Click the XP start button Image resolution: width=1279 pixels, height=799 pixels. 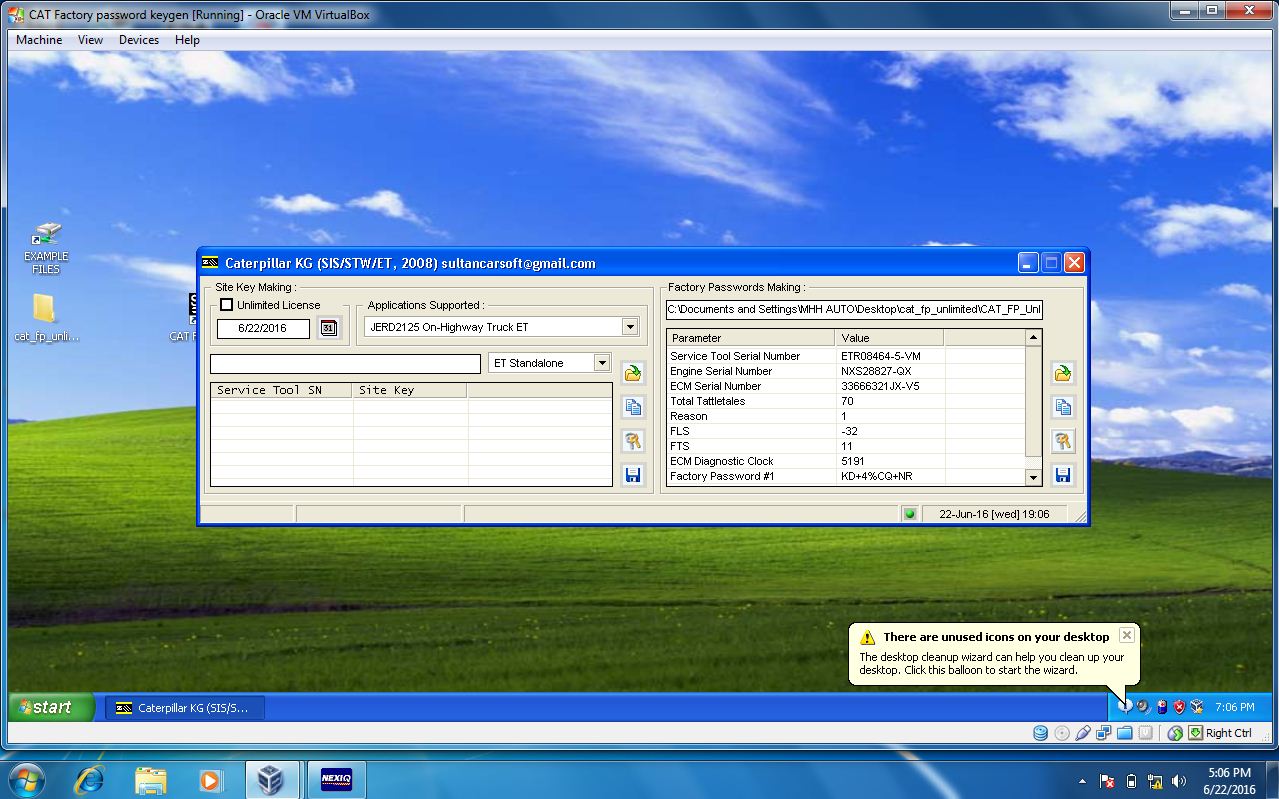click(x=51, y=707)
